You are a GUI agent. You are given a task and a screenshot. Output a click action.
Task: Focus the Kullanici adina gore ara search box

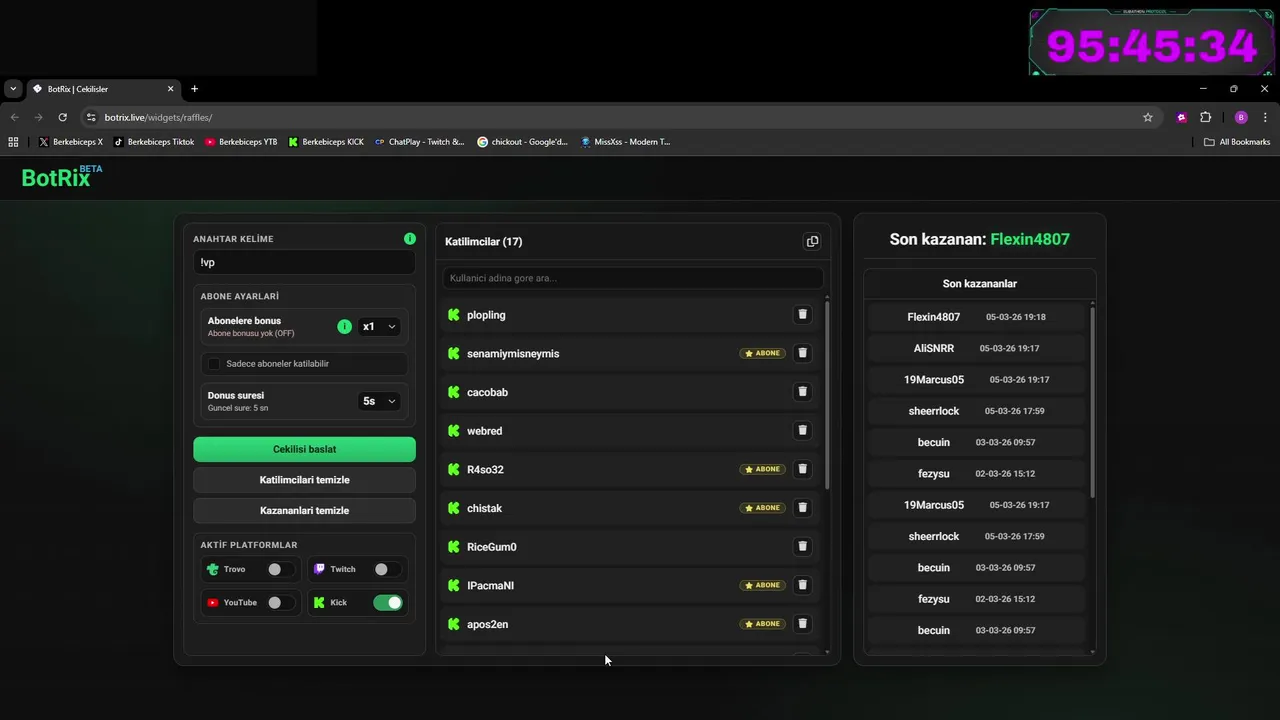[633, 278]
